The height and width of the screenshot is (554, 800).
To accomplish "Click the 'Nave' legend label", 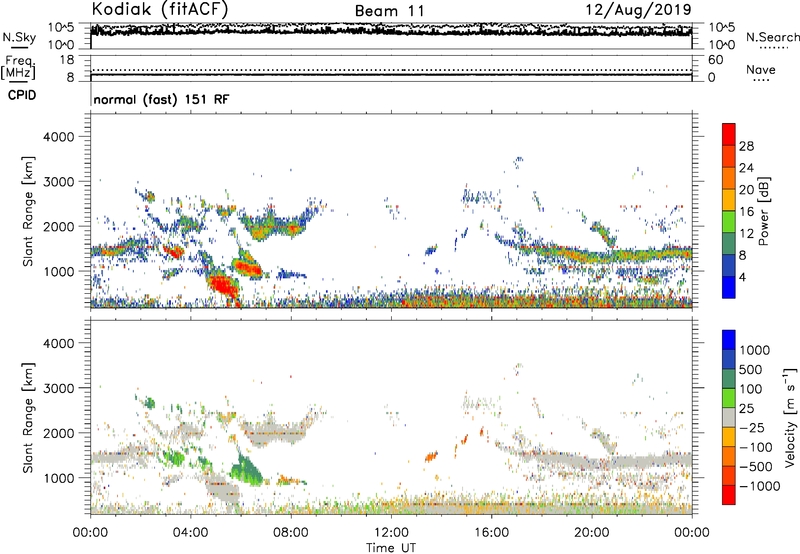I will click(x=761, y=70).
